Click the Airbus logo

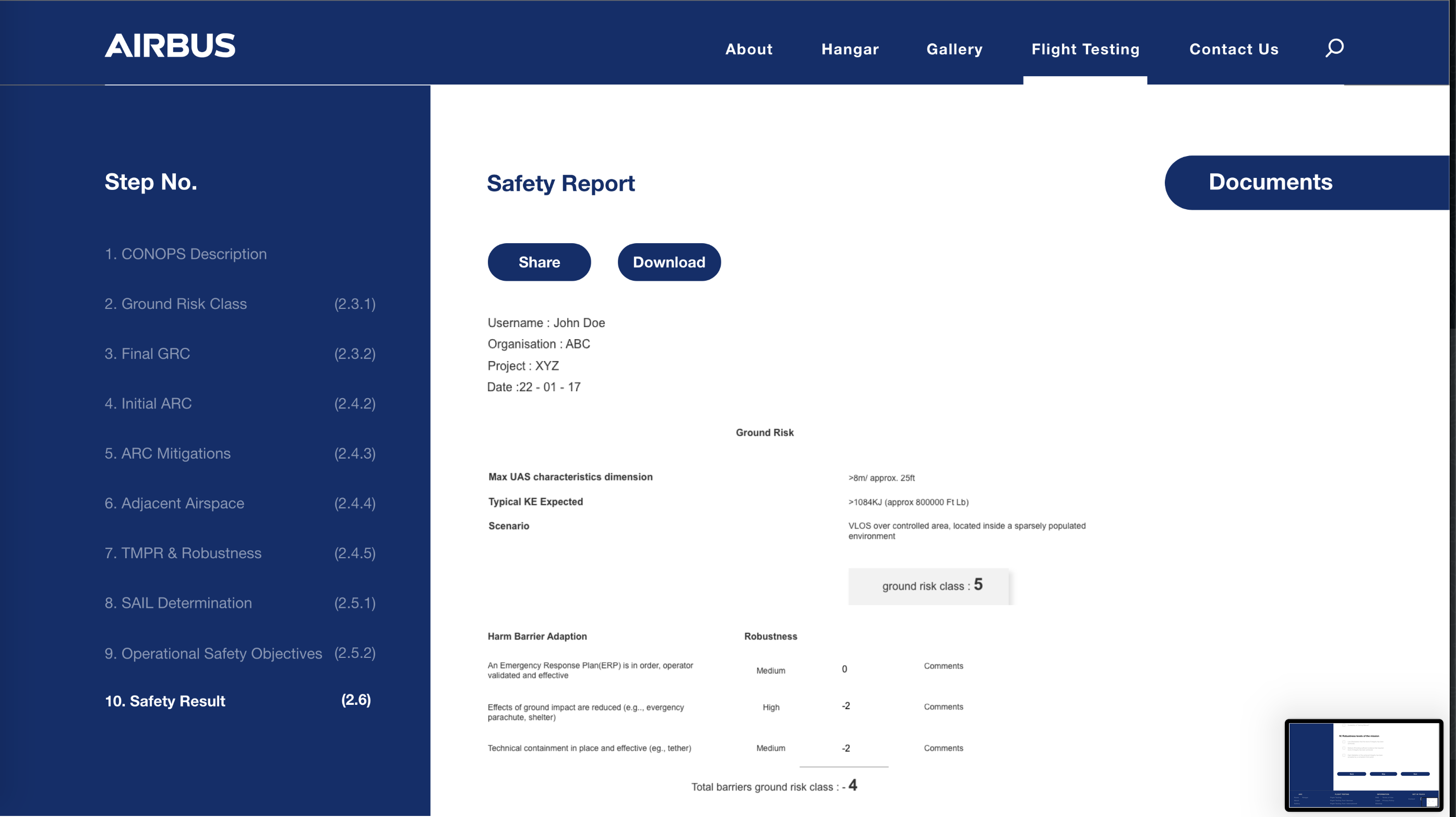click(170, 46)
